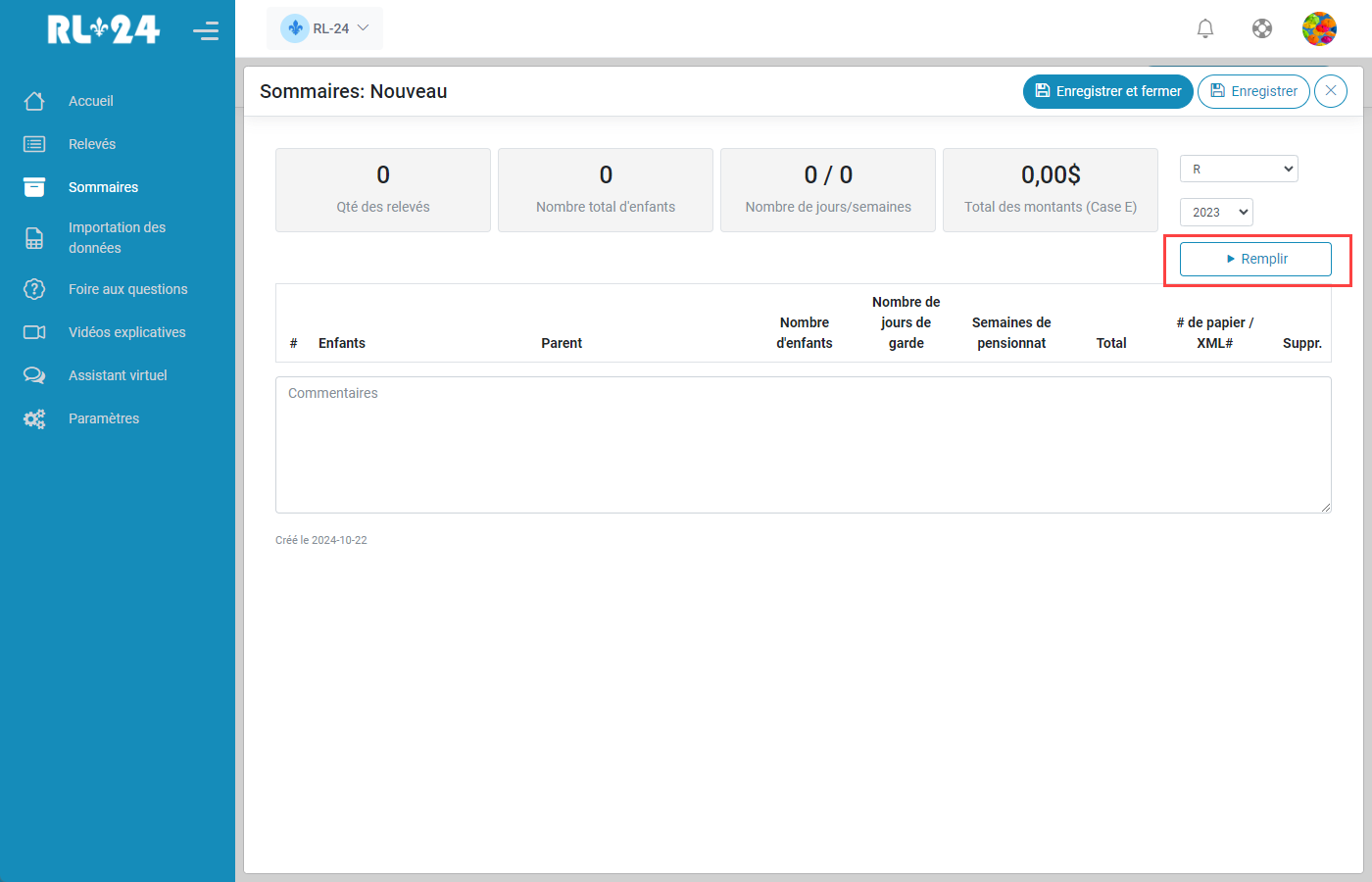Viewport: 1372px width, 882px height.
Task: Click in the Commentaires text area
Action: (x=803, y=445)
